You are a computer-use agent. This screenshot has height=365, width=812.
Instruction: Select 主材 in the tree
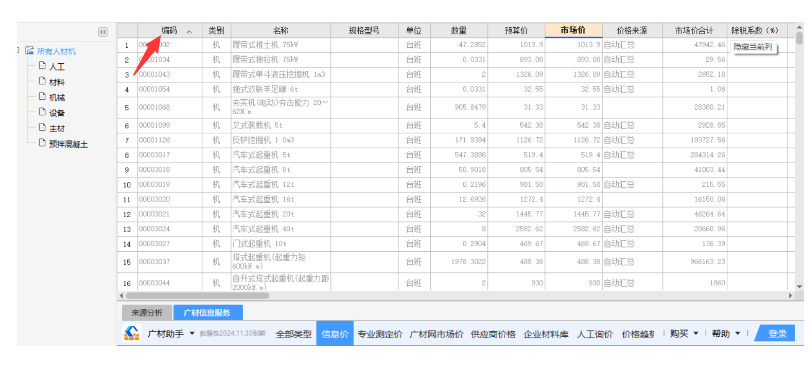click(57, 128)
